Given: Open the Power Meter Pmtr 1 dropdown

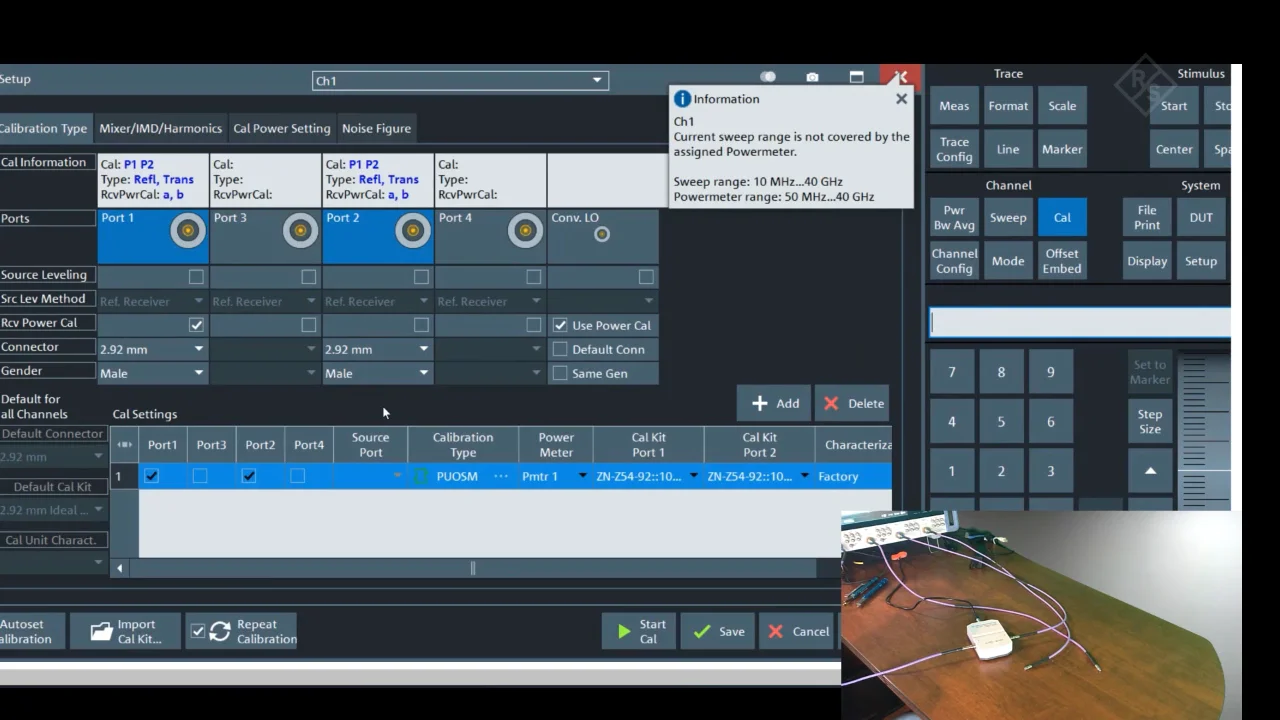Looking at the screenshot, I should tap(582, 476).
